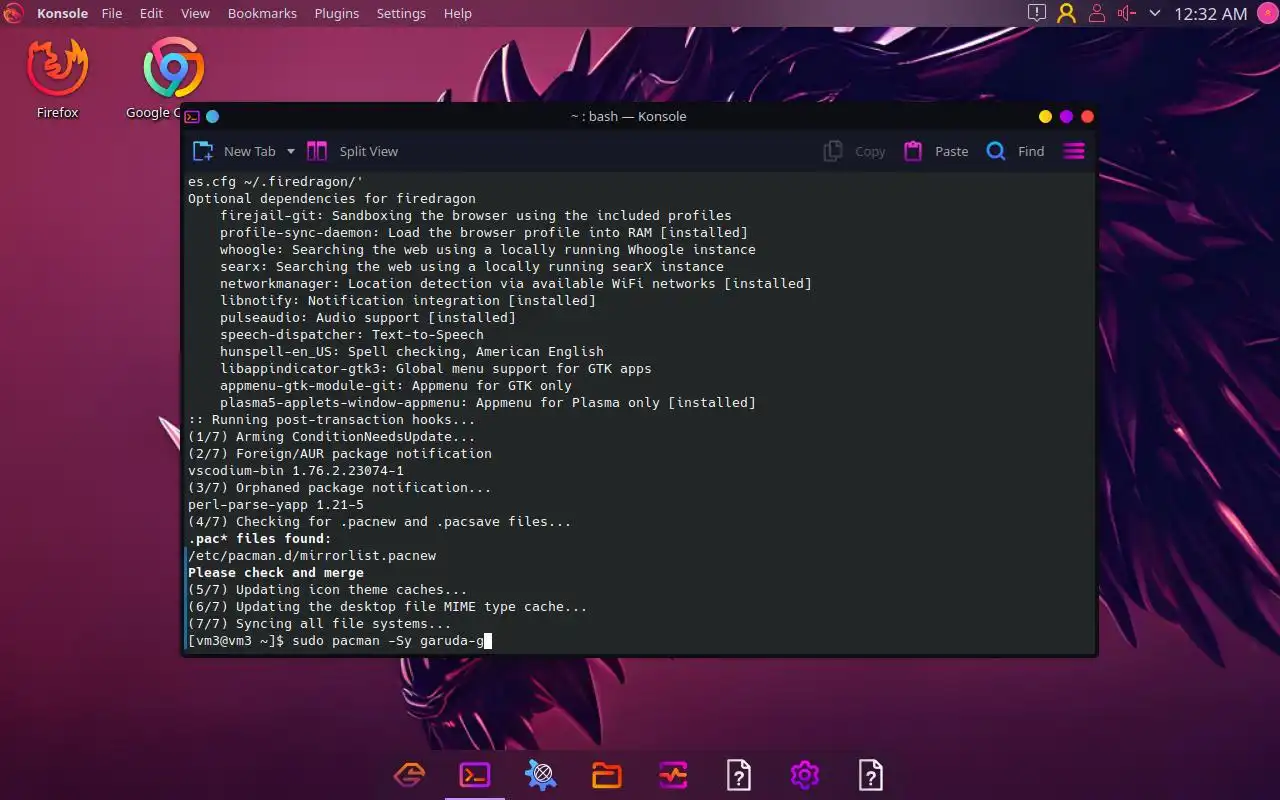
Task: Activate Split View in Konsole toolbar
Action: (352, 151)
